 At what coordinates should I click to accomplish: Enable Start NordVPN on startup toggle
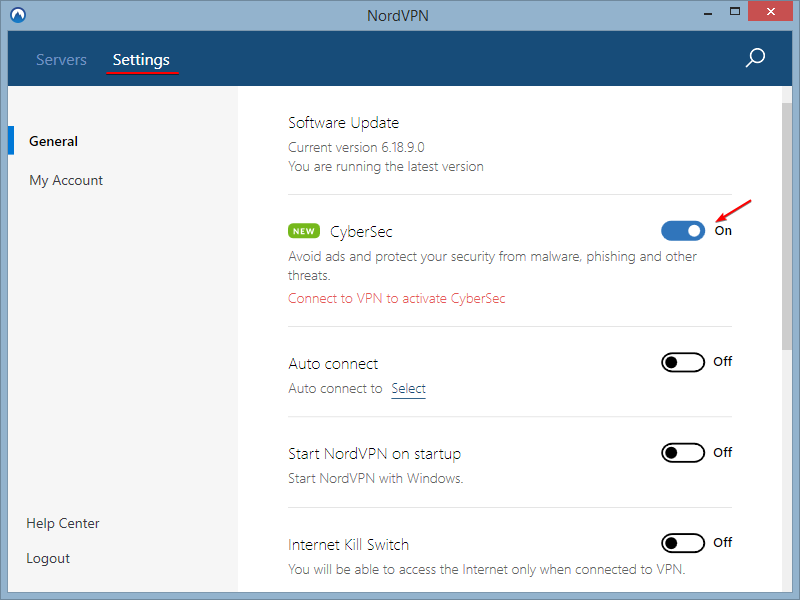[x=683, y=453]
